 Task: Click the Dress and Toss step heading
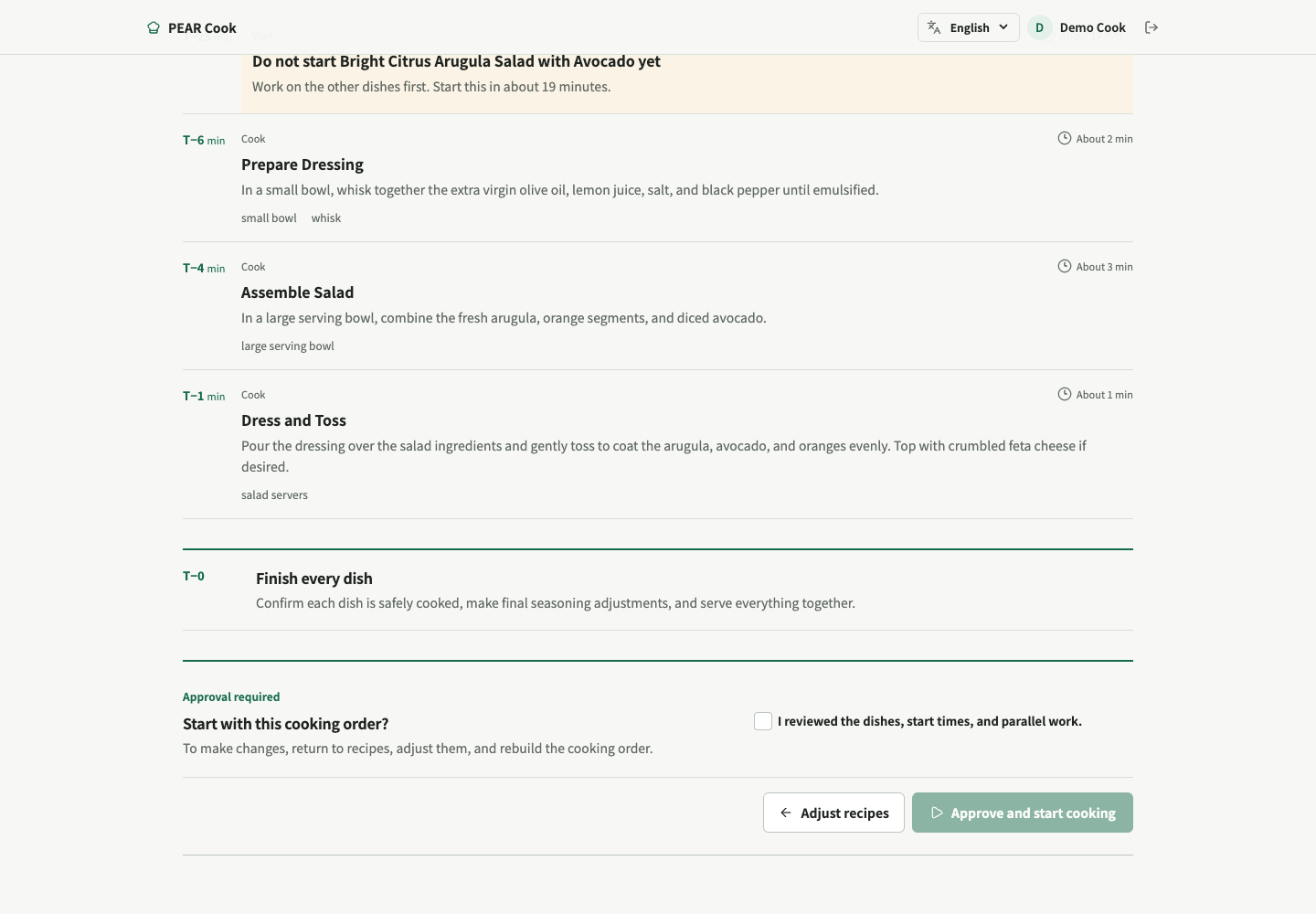click(x=293, y=420)
